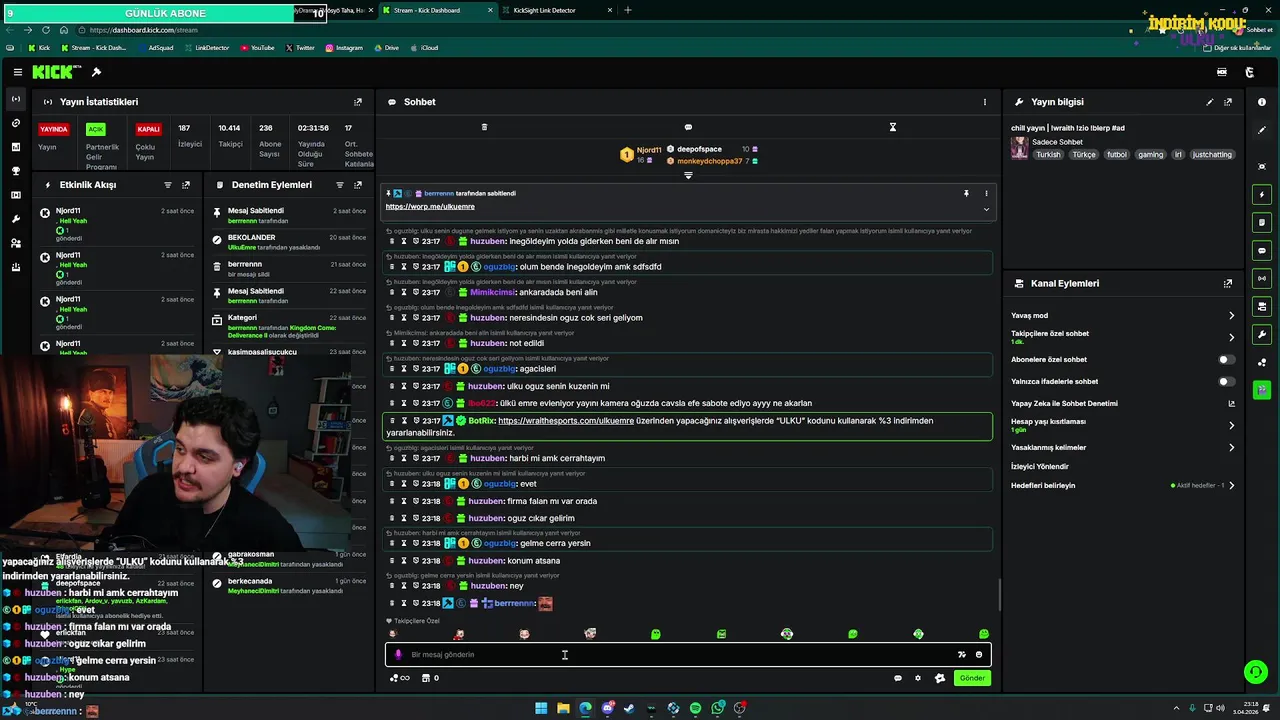This screenshot has width=1280, height=720.
Task: Open the YouTube bookmark
Action: (x=257, y=48)
